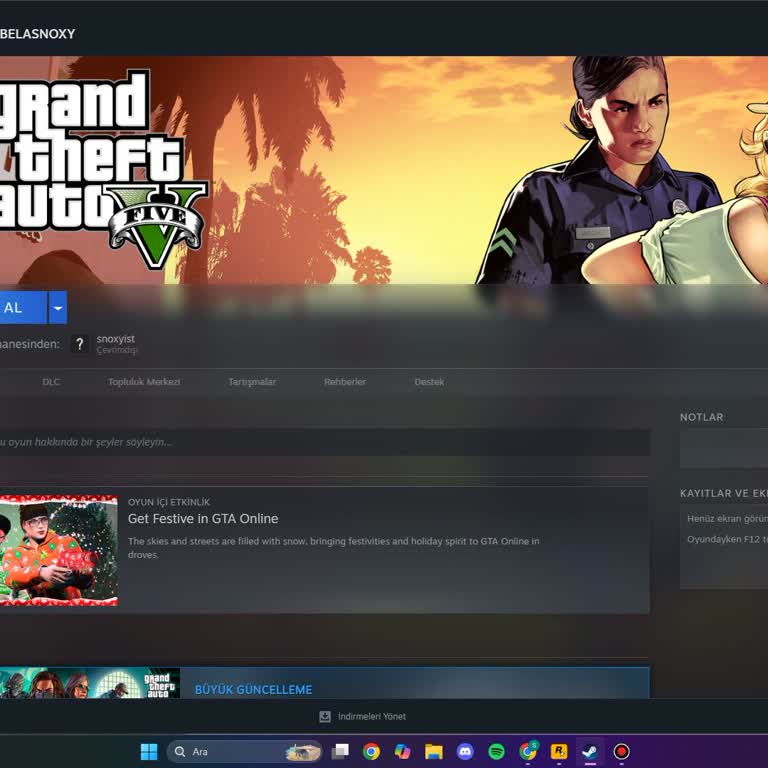Open the Chrome profile with S badge
This screenshot has width=768, height=768.
[x=528, y=751]
